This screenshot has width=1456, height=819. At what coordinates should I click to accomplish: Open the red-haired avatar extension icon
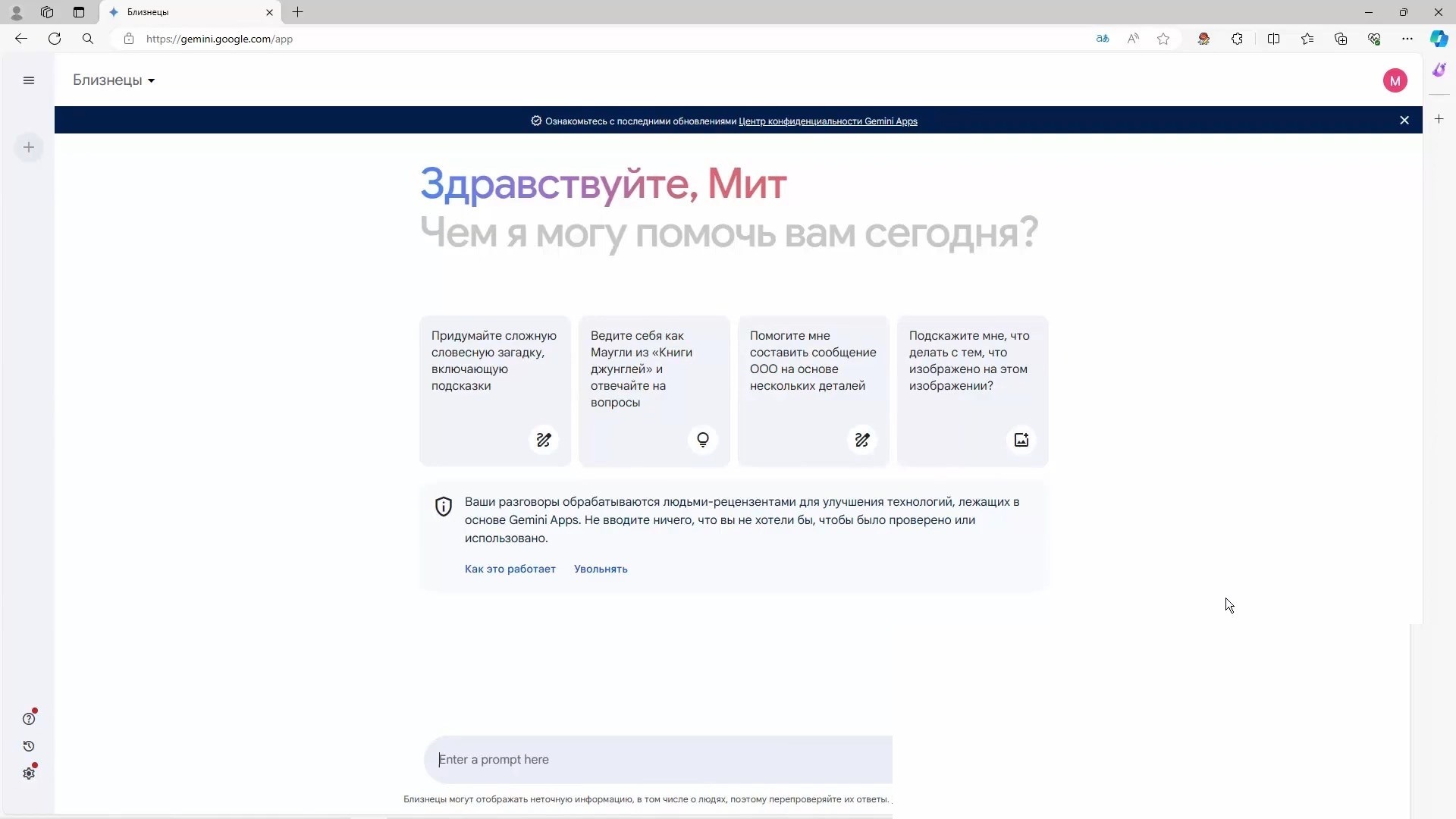(1203, 39)
